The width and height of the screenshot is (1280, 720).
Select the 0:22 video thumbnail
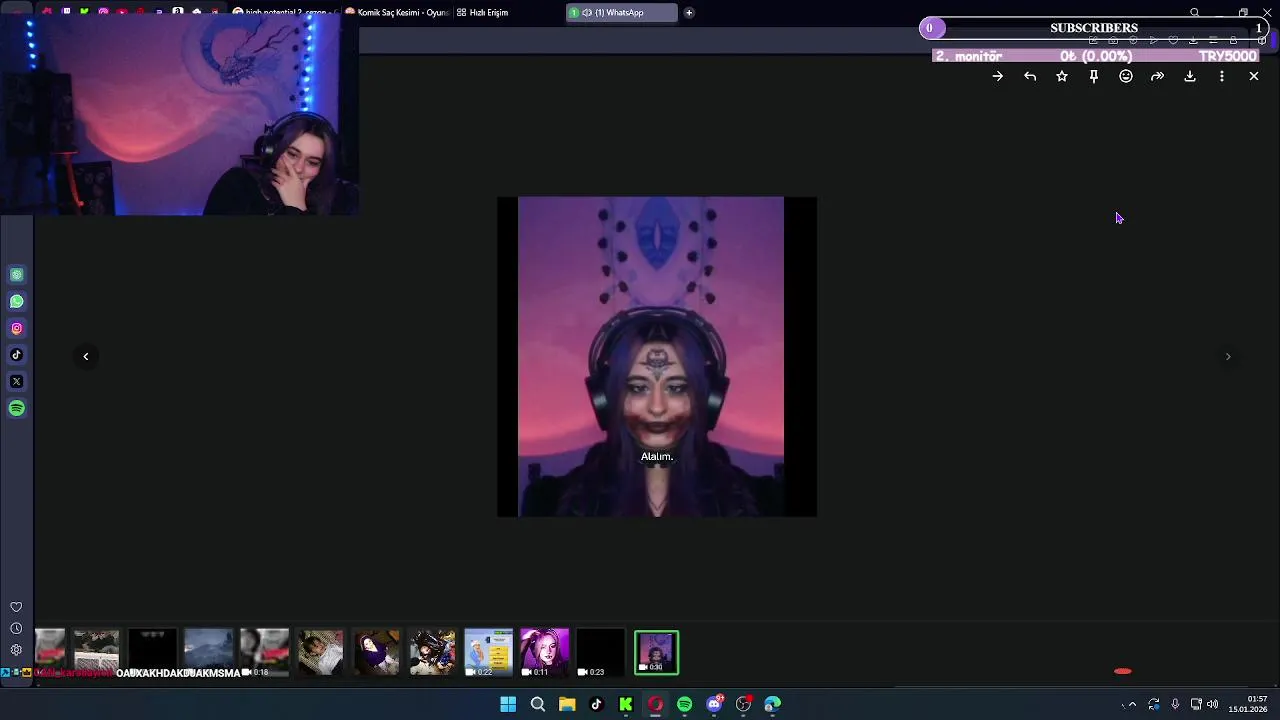coord(489,652)
